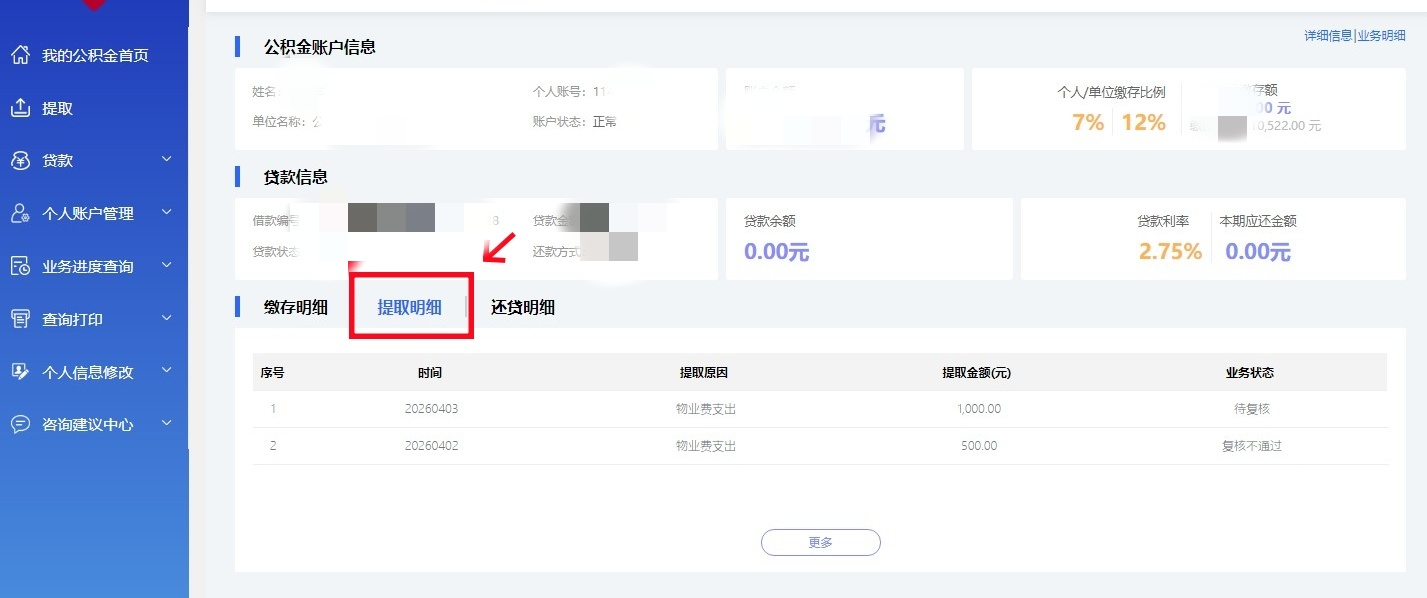Switch to the 缴存明细 tab
This screenshot has width=1427, height=598.
[x=295, y=308]
